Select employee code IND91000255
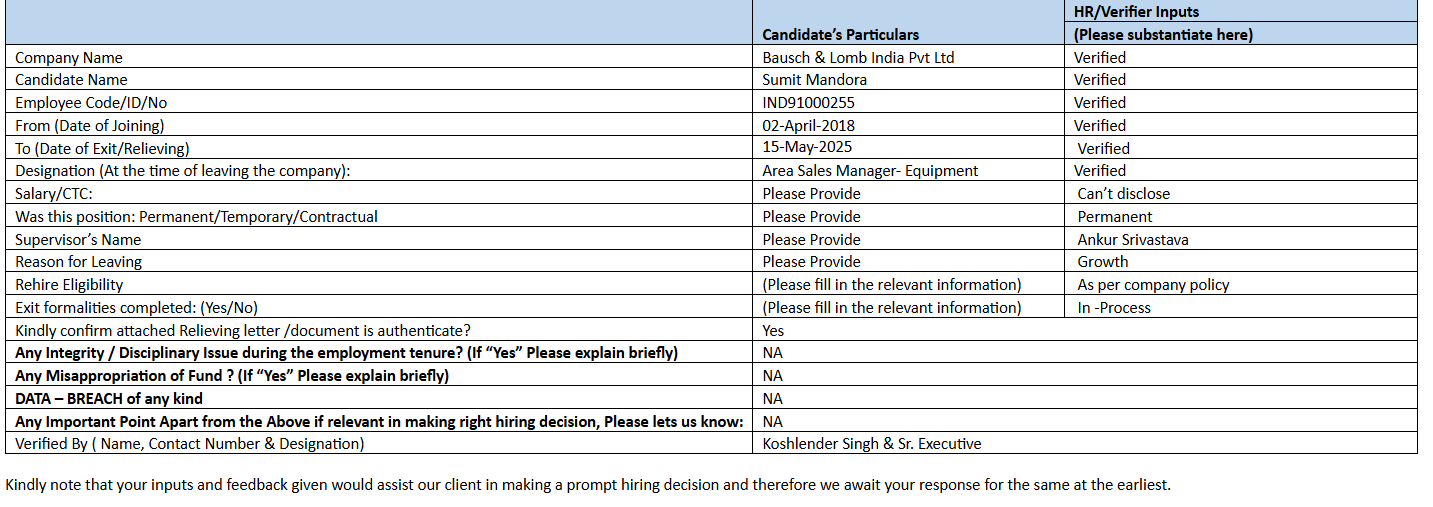The height and width of the screenshot is (507, 1433). coord(808,103)
